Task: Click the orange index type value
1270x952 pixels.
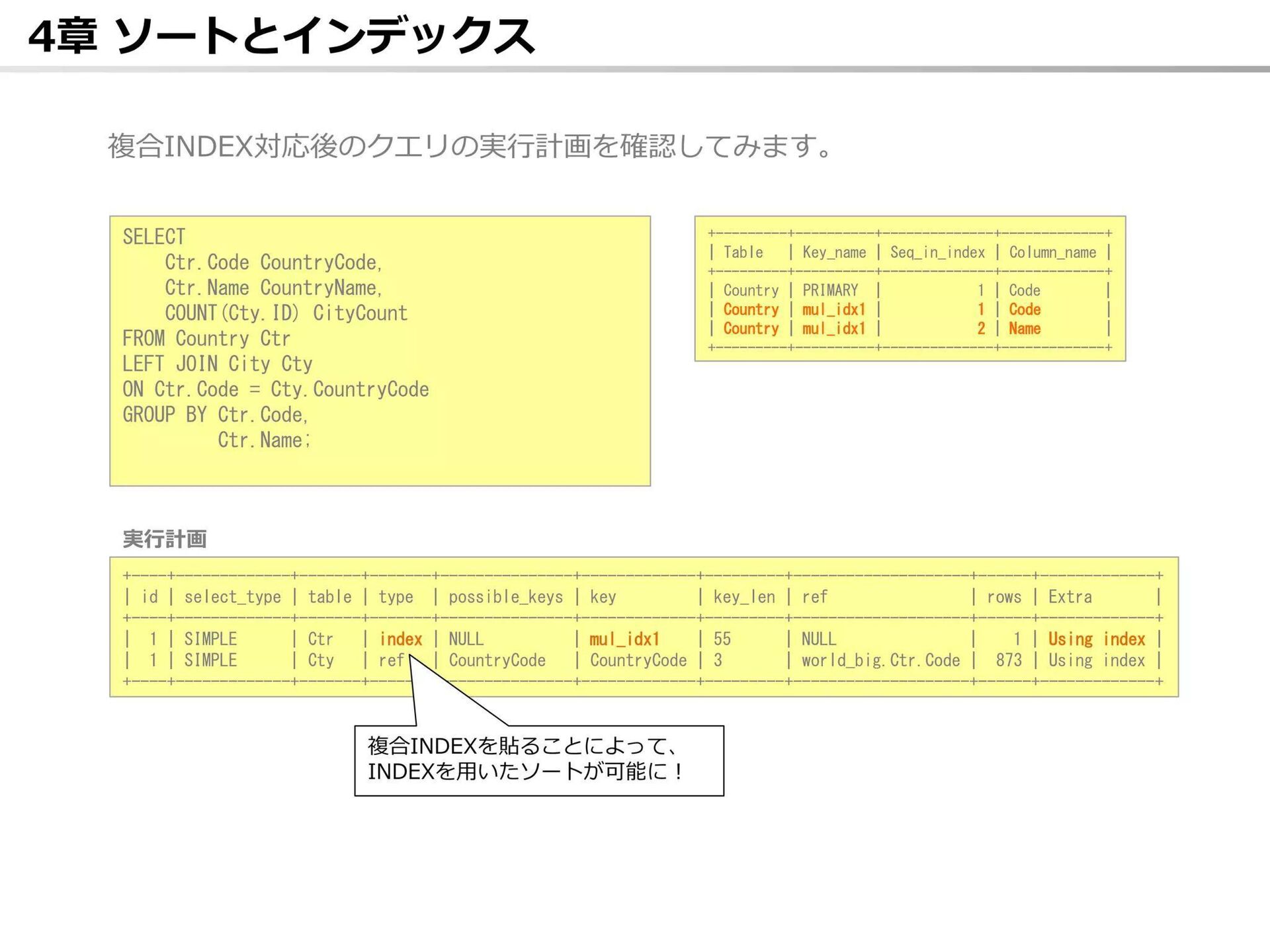Action: [400, 639]
